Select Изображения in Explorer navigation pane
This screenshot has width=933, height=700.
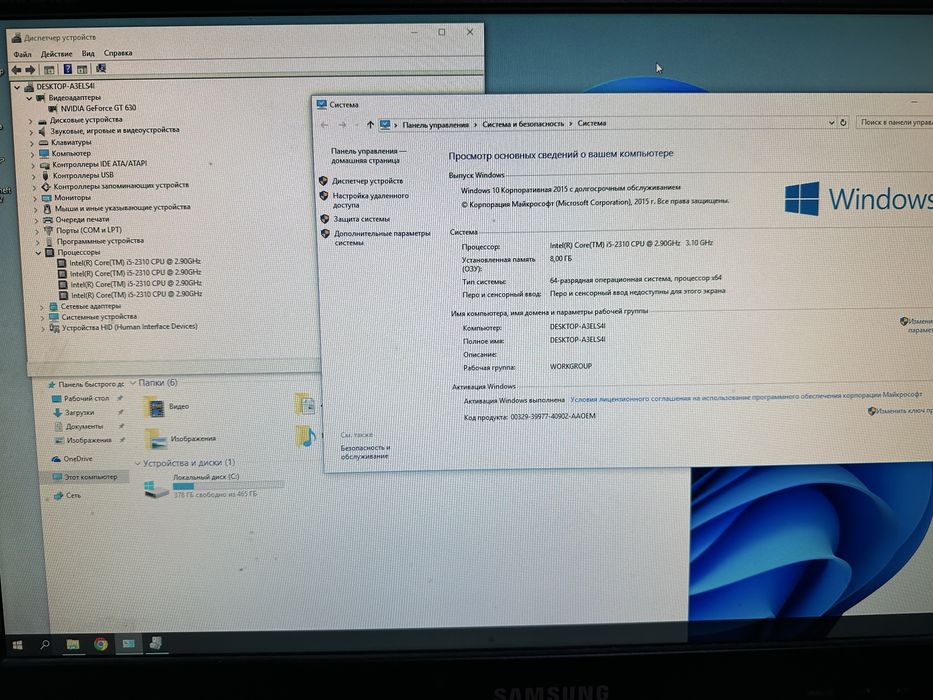coord(89,440)
